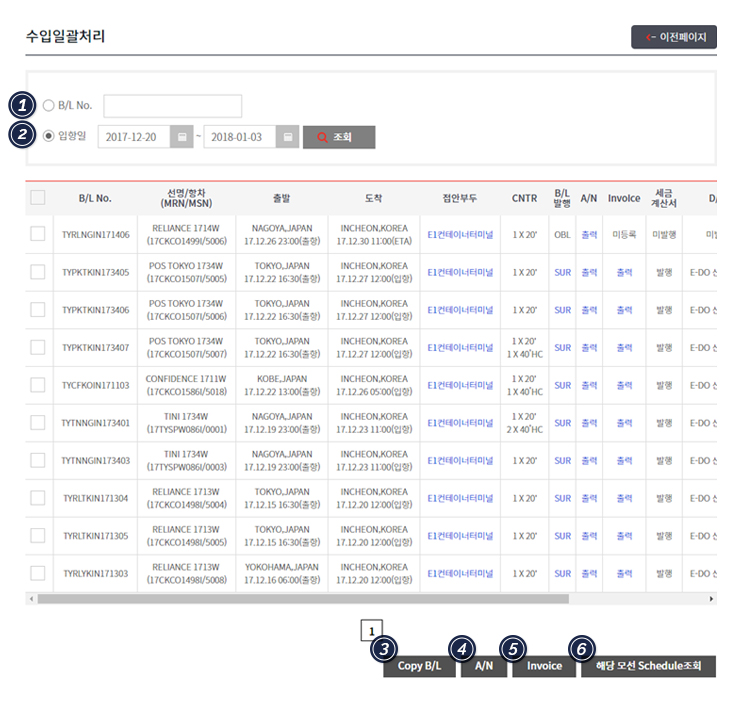
Task: Toggle the select-all checkbox in table header
Action: (38, 198)
